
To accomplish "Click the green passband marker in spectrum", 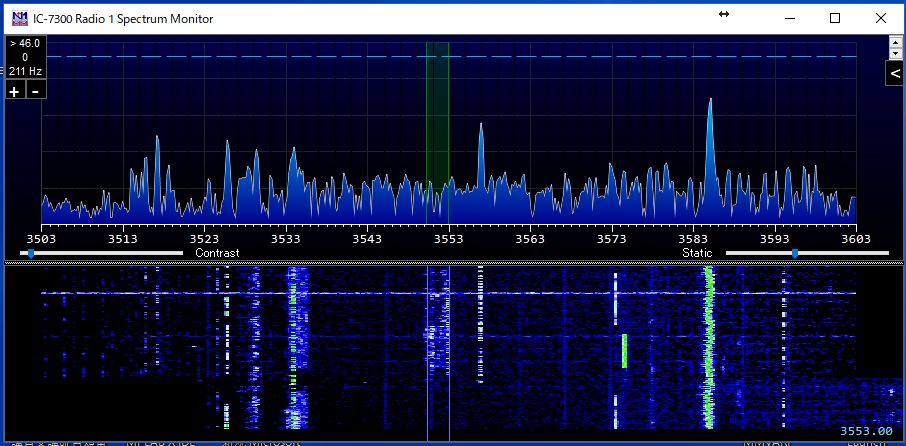I will click(437, 133).
